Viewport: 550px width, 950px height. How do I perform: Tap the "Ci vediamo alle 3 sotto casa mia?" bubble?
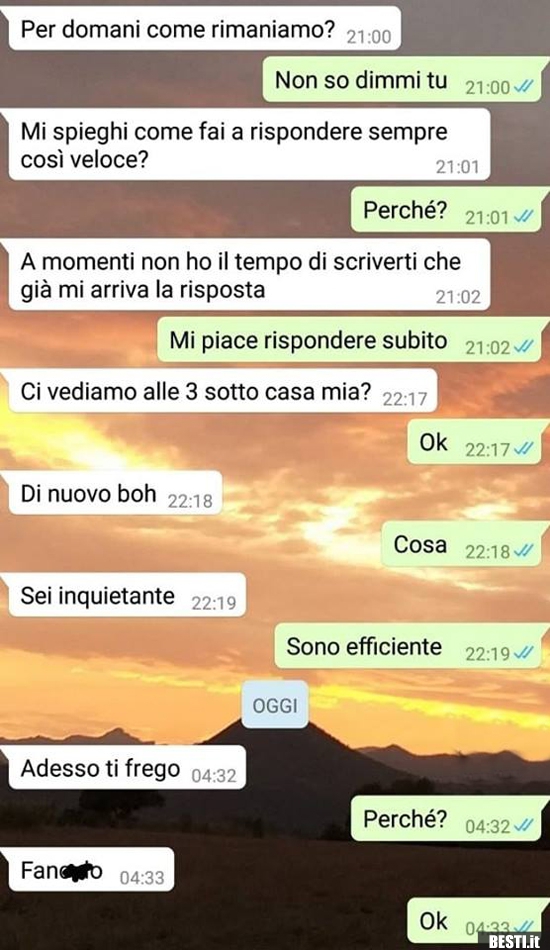222,391
